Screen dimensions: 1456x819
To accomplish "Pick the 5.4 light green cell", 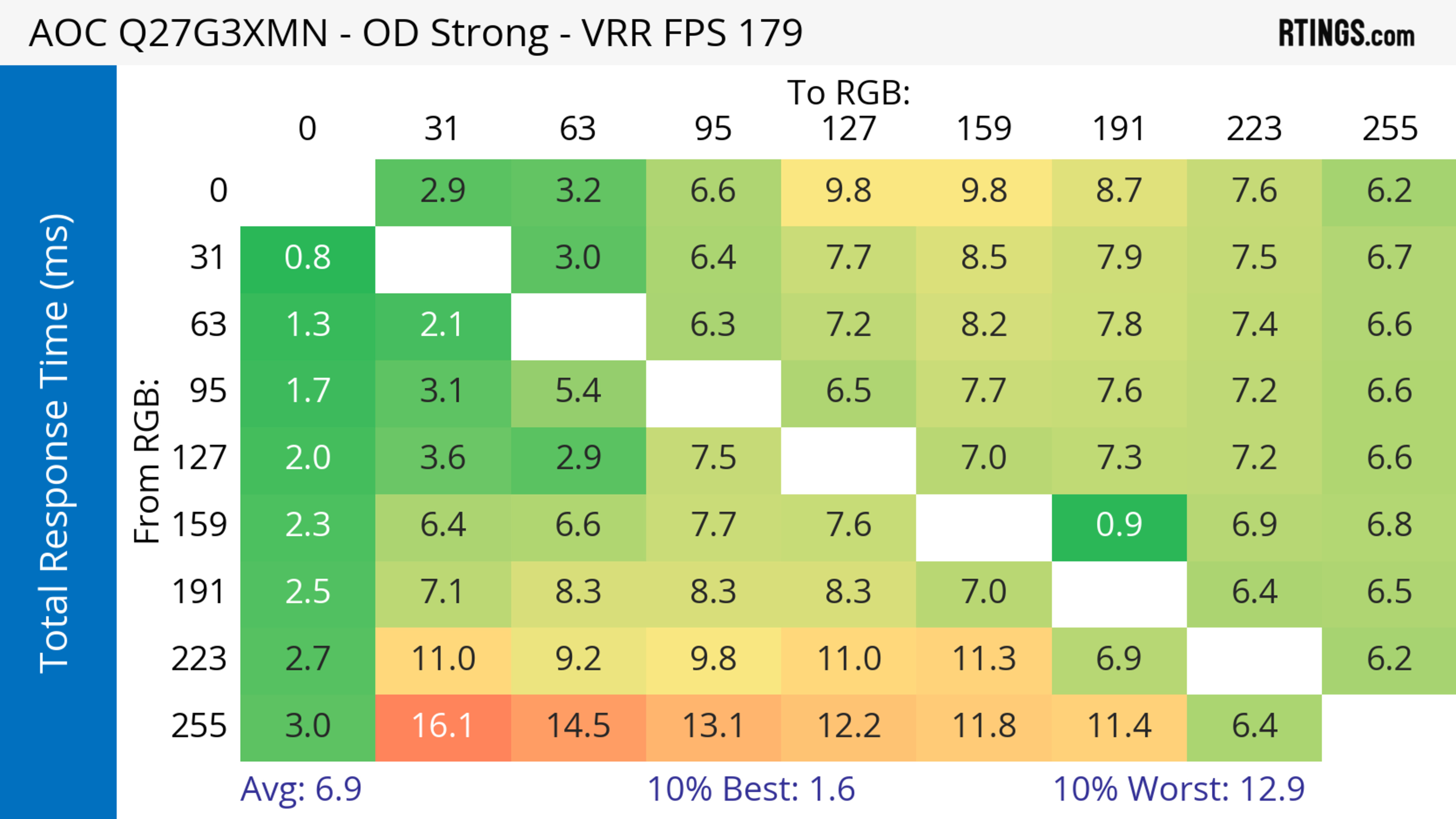I will point(578,391).
